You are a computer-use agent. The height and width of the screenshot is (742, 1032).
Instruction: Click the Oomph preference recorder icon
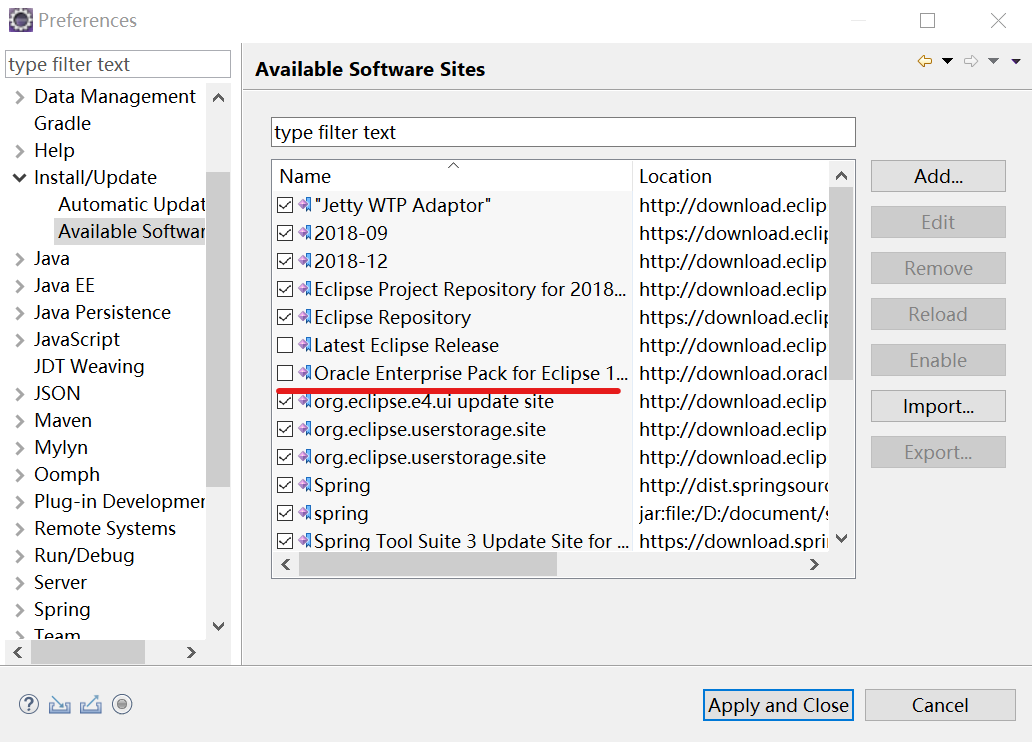[x=122, y=704]
